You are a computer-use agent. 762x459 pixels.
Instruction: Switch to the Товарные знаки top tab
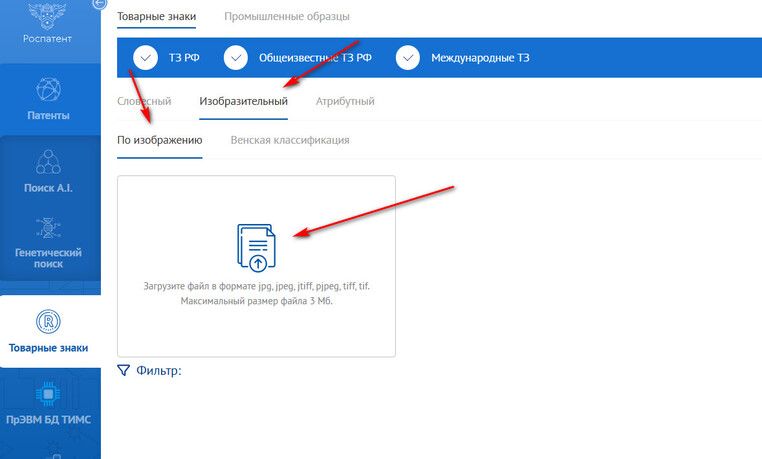pos(156,16)
